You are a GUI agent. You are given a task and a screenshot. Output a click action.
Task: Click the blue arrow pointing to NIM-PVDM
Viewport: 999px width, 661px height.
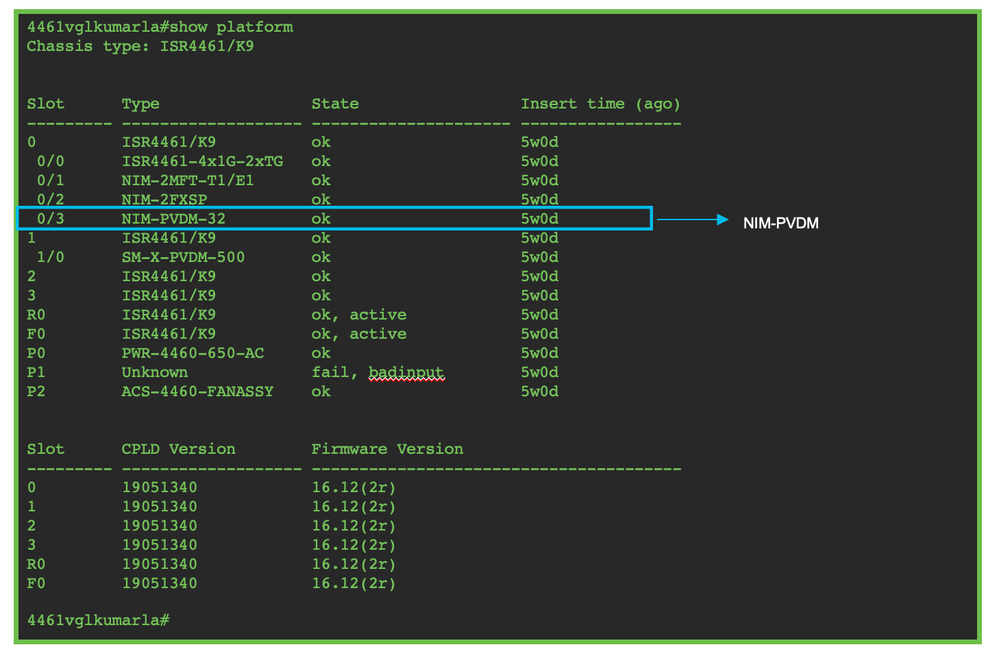coord(693,220)
